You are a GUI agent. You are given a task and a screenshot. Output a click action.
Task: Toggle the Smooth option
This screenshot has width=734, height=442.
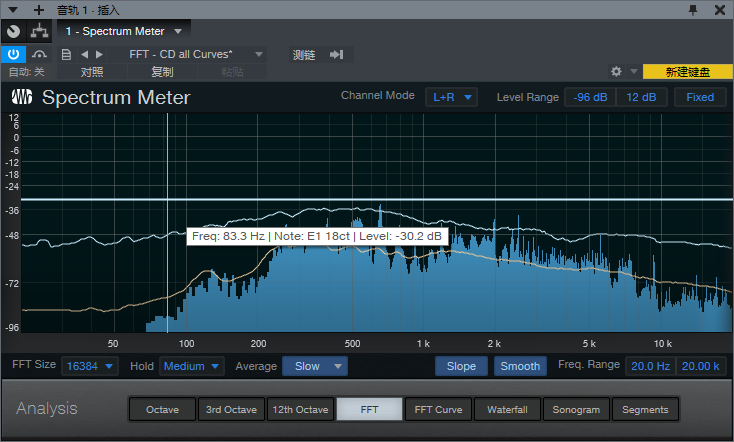coord(520,366)
